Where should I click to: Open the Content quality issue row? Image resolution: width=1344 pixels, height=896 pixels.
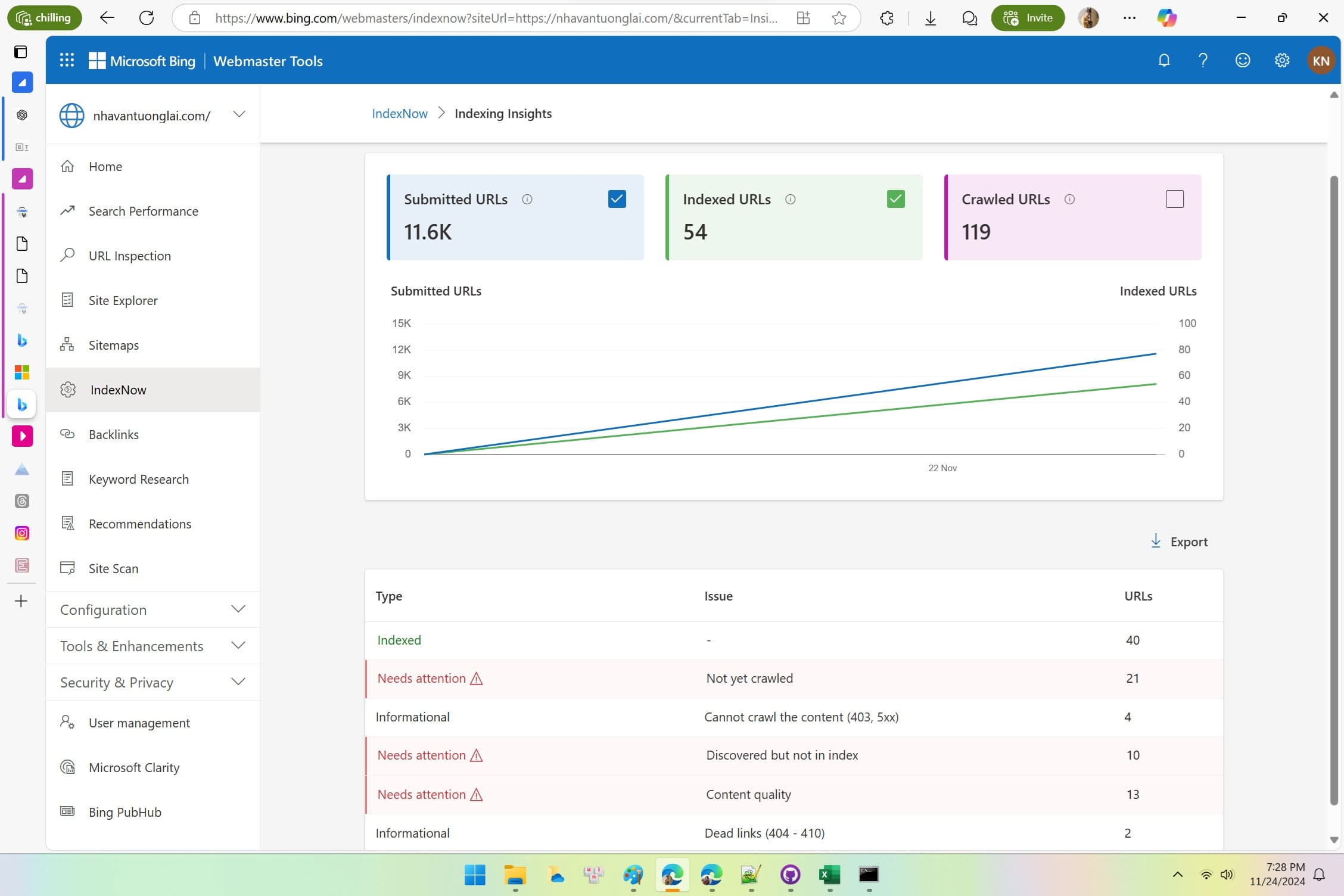coord(794,794)
